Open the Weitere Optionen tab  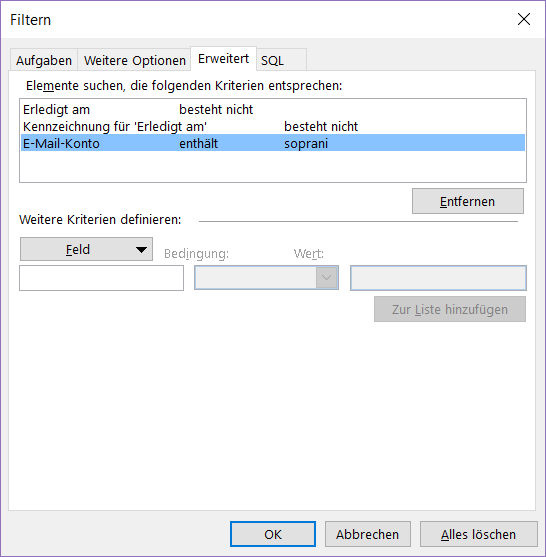tap(135, 60)
